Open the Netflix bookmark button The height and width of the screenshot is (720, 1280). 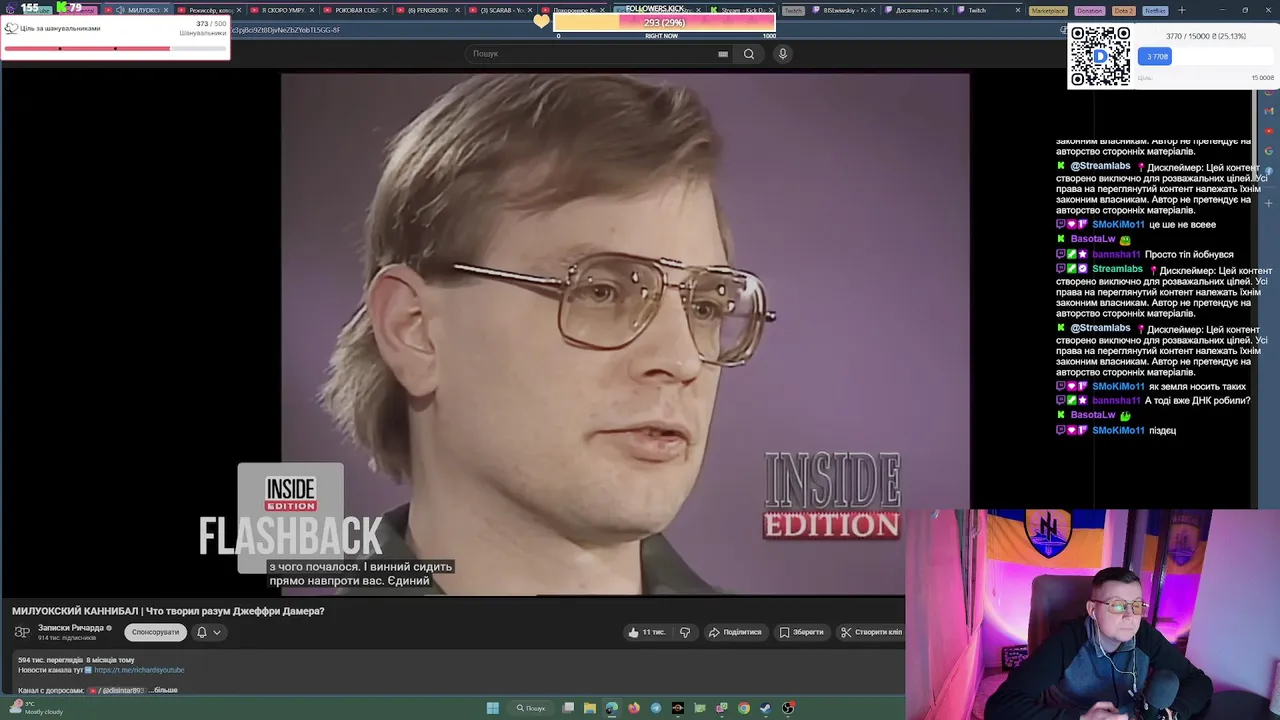pyautogui.click(x=1155, y=10)
